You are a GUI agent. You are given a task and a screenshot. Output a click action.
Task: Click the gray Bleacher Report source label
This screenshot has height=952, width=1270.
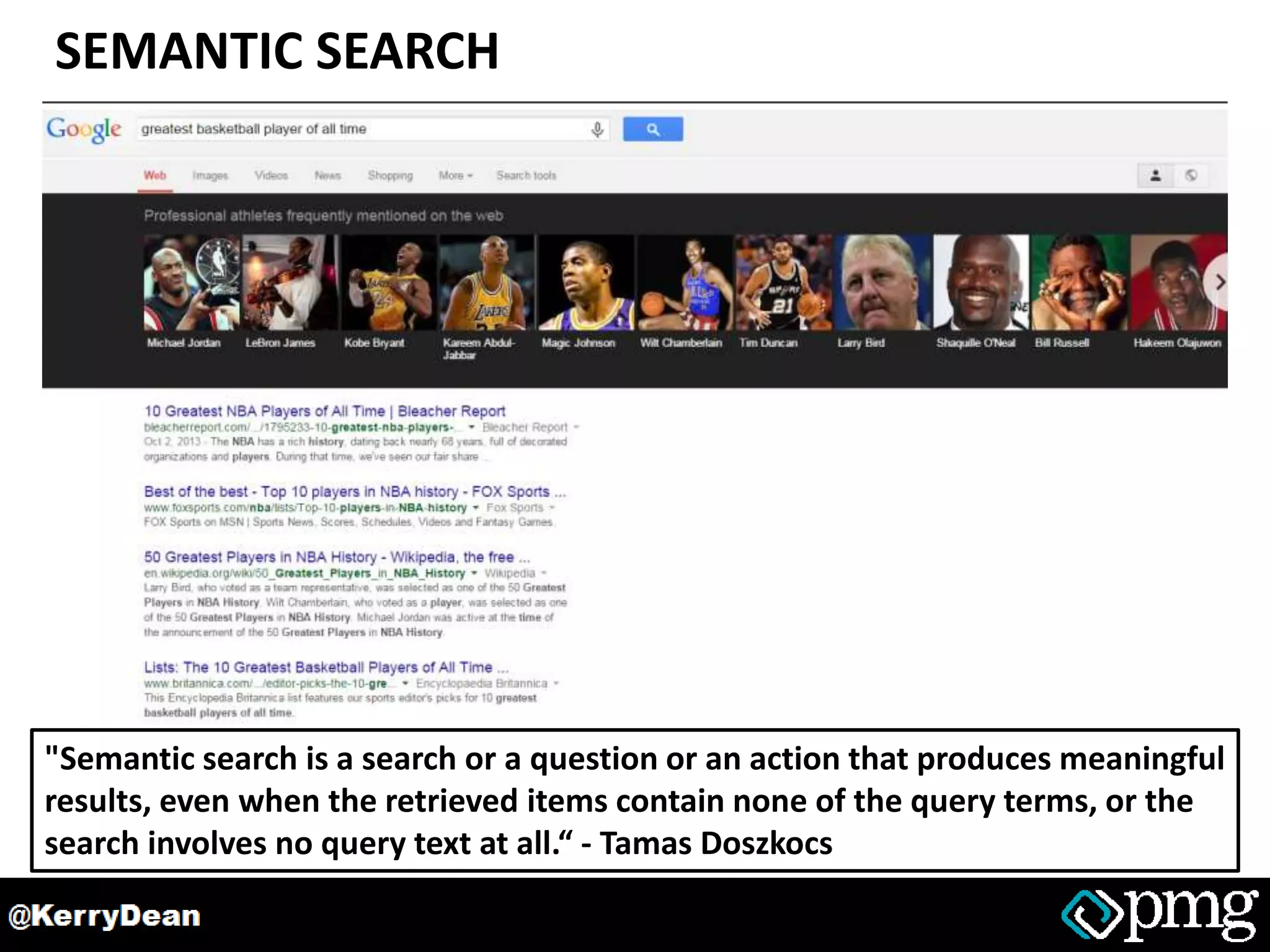click(x=525, y=427)
